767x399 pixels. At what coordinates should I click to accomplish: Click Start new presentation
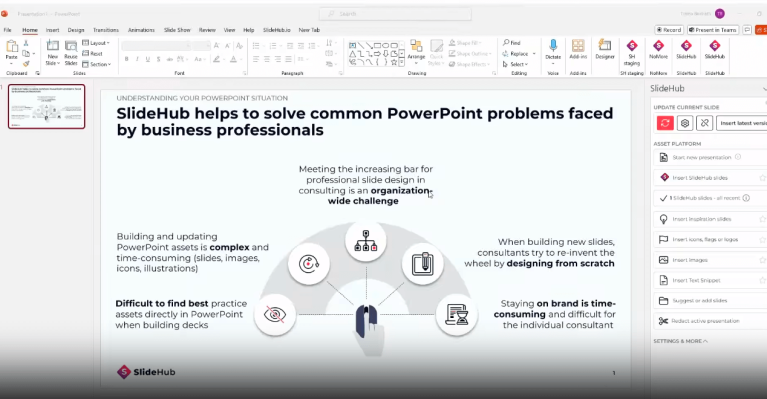point(710,157)
